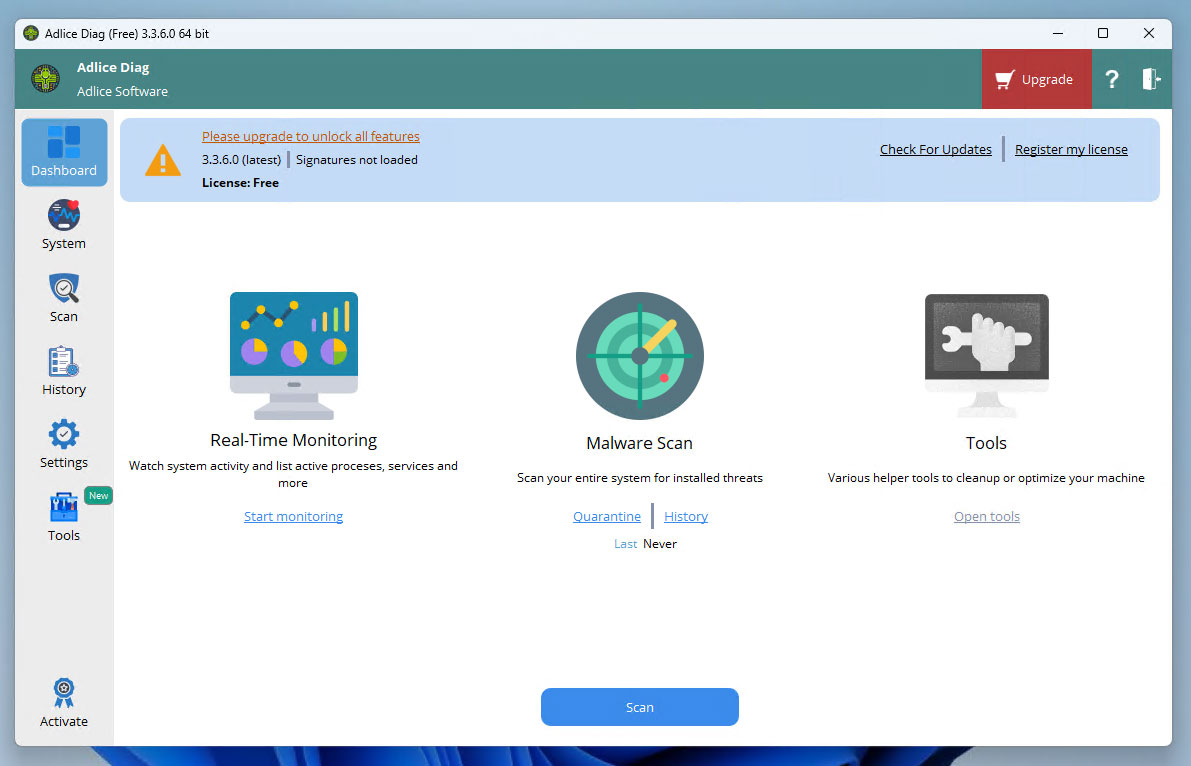Switch to the Dashboard tab
This screenshot has height=766, width=1191.
[x=64, y=152]
